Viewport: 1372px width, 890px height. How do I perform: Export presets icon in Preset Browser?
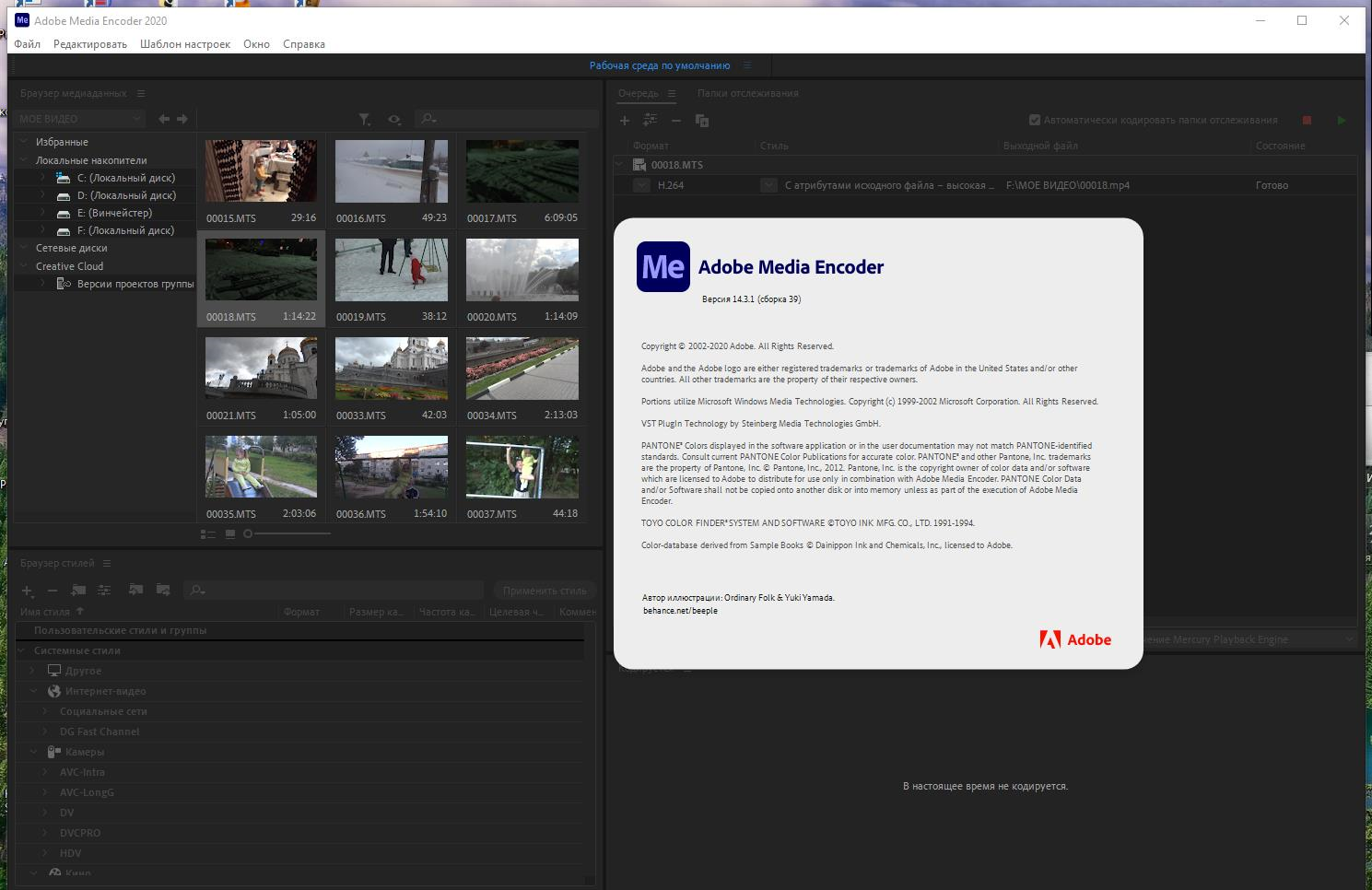coord(163,591)
